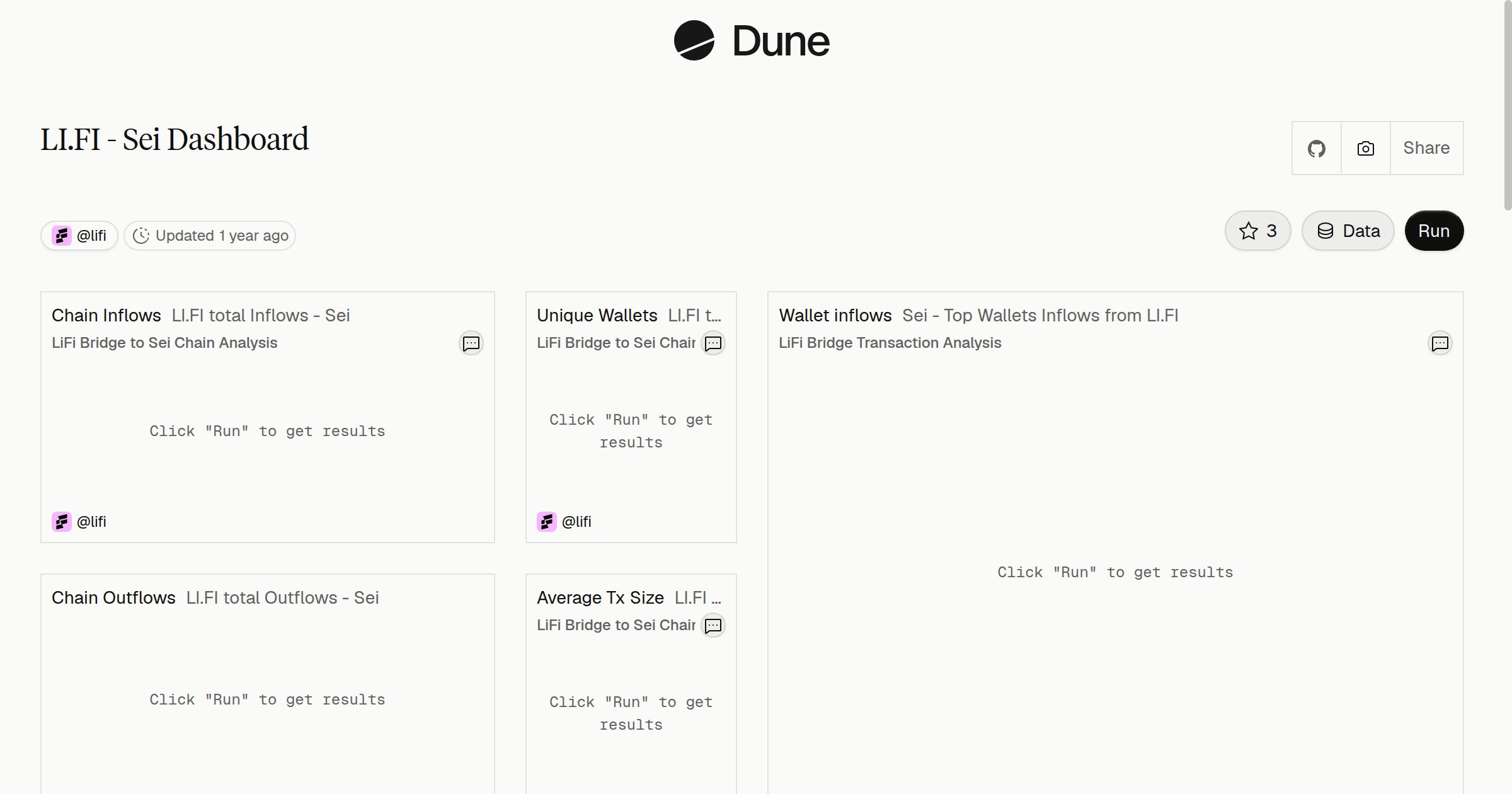
Task: Click "Run" prompt text in Wallet inflows card
Action: click(1115, 572)
